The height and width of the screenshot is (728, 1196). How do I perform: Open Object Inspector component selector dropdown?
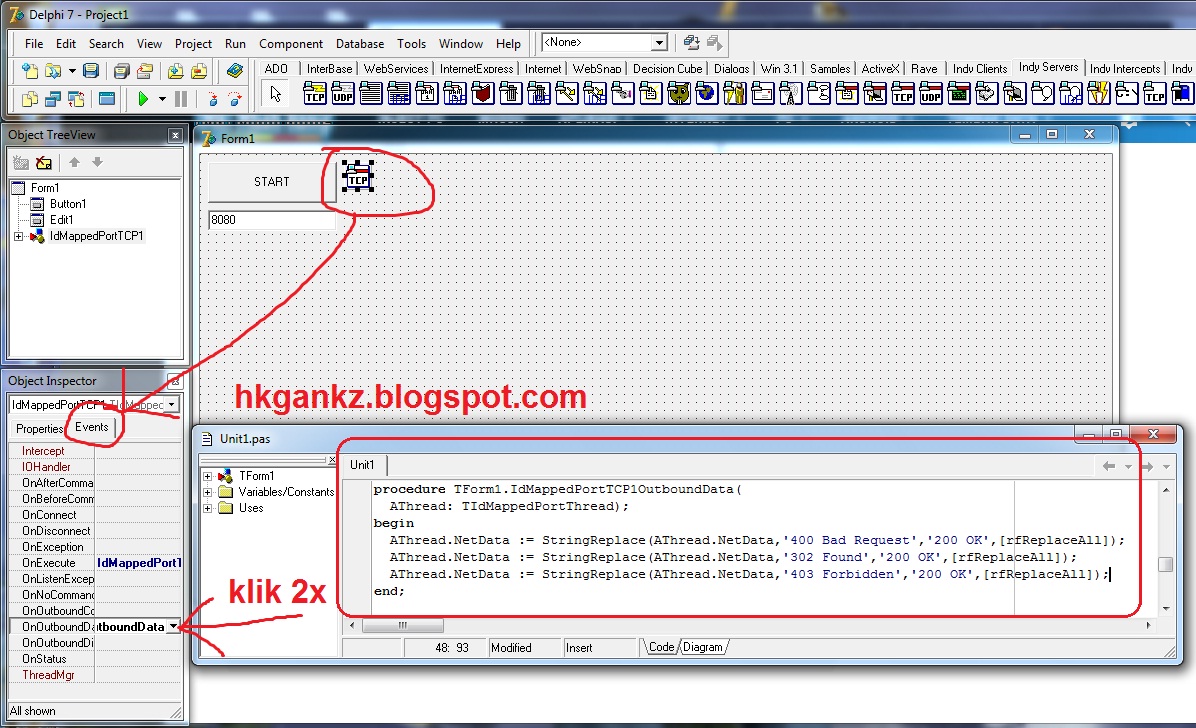coord(172,404)
